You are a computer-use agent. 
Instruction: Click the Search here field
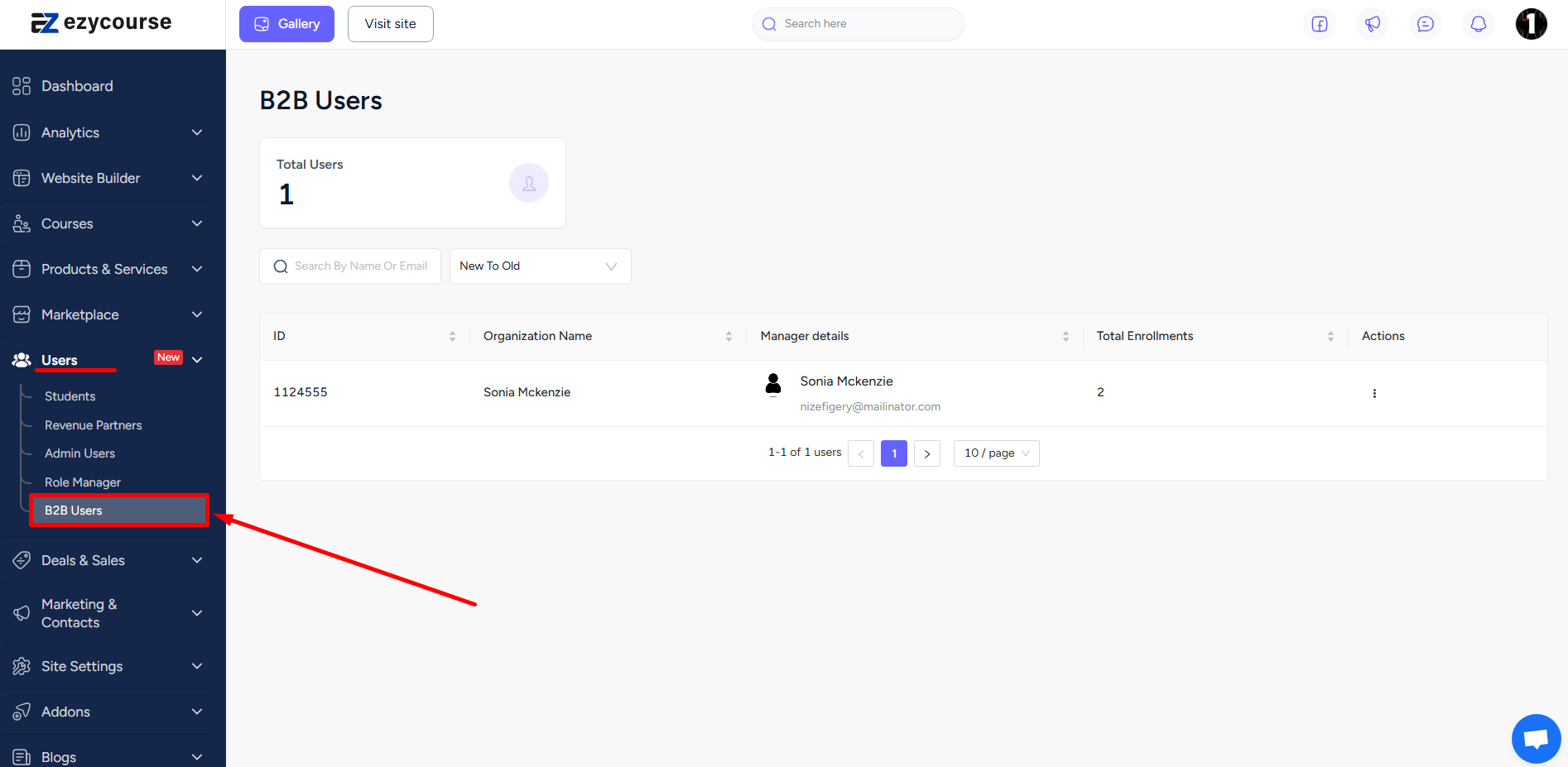[859, 24]
